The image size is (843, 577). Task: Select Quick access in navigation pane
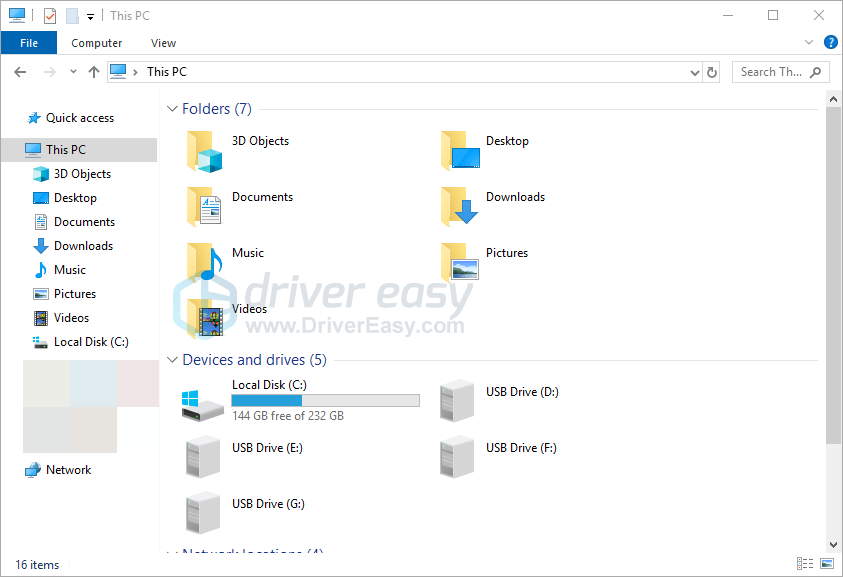click(x=79, y=118)
